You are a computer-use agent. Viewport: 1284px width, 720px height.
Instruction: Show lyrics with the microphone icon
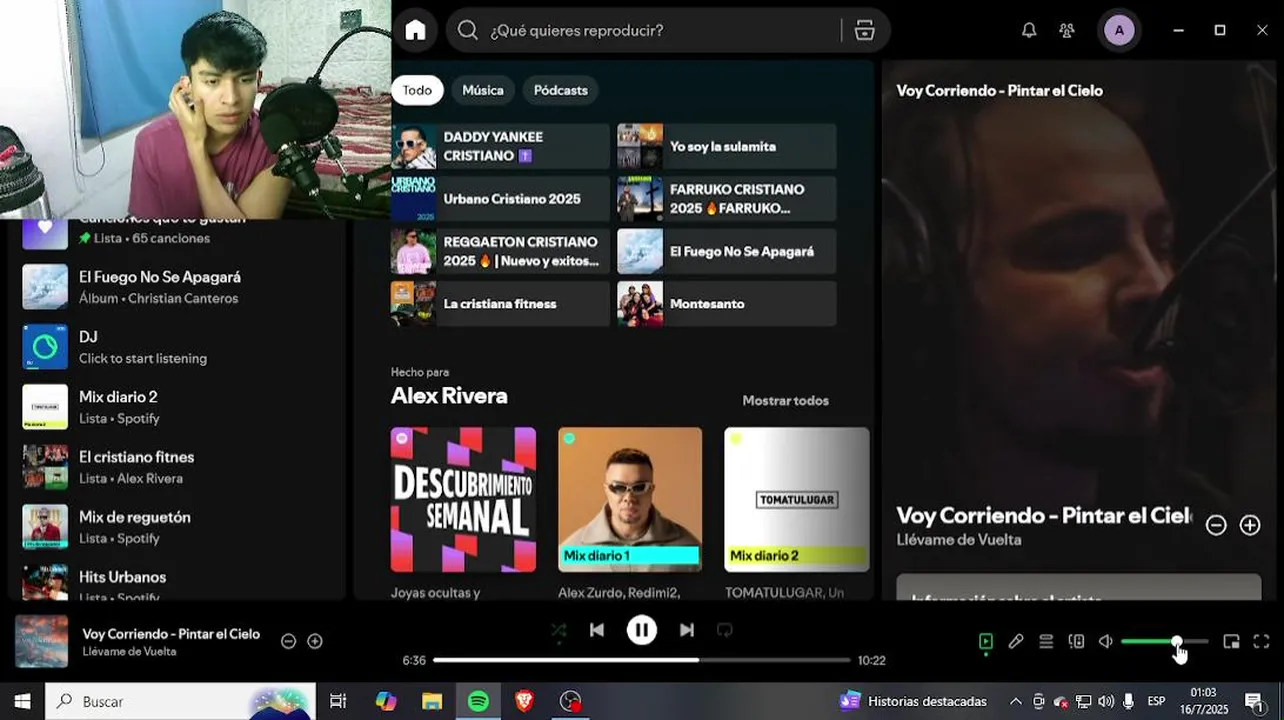pos(1016,641)
